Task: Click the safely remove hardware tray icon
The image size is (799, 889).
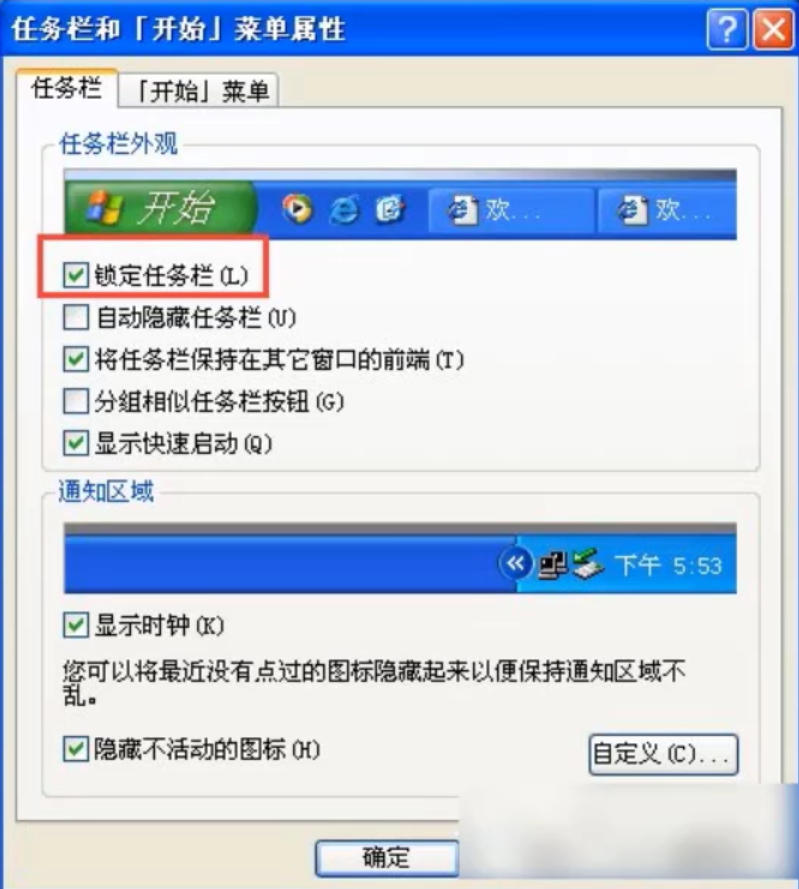Action: 588,564
